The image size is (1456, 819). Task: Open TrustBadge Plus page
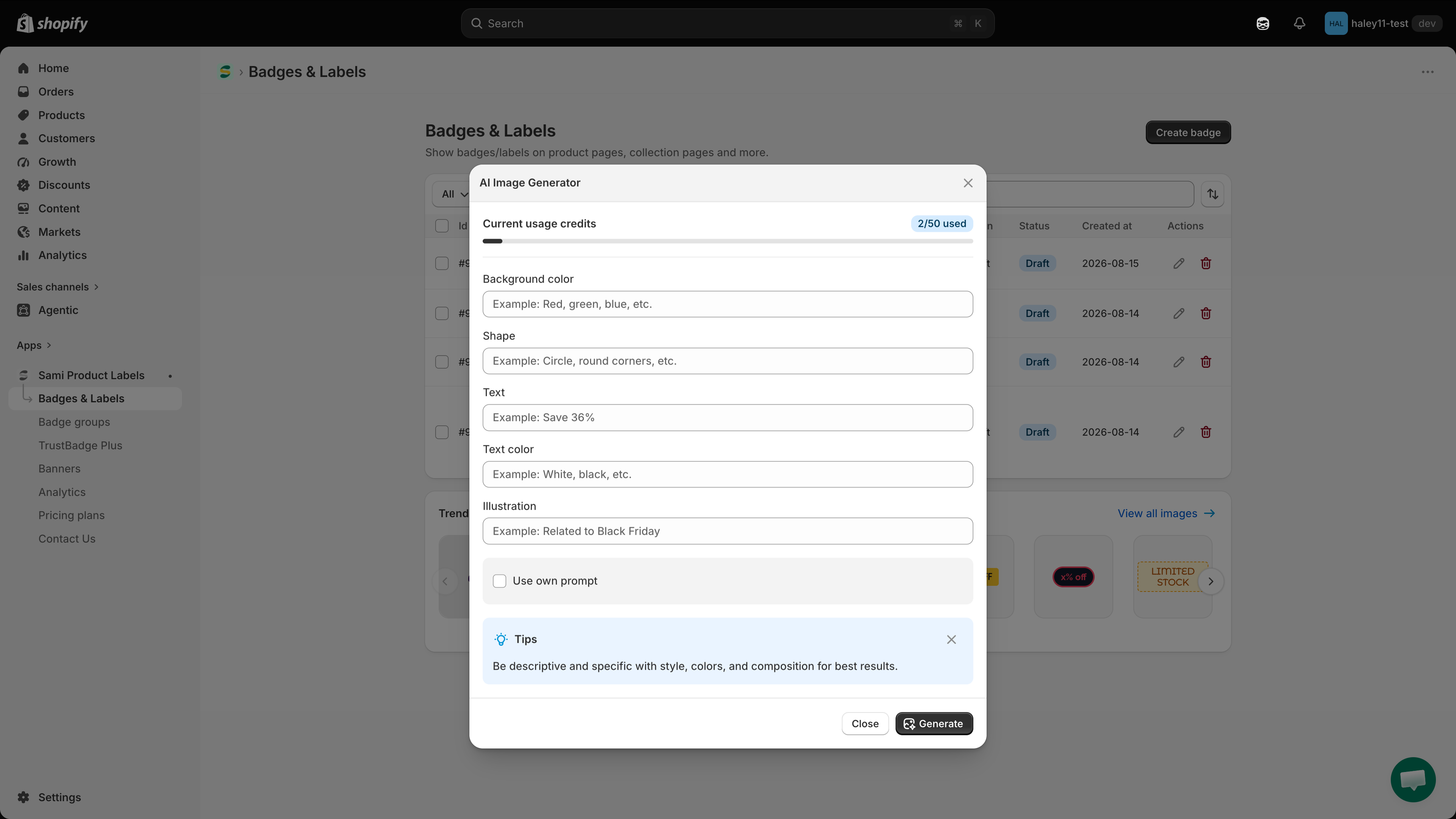point(80,446)
